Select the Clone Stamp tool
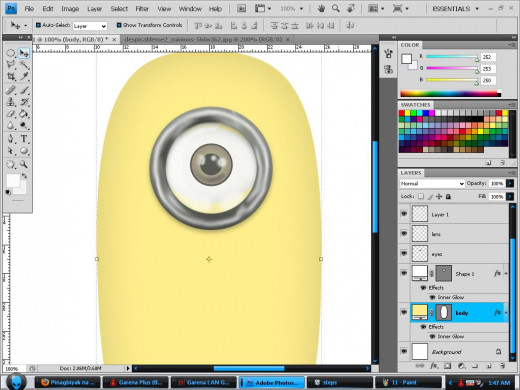 [11, 102]
